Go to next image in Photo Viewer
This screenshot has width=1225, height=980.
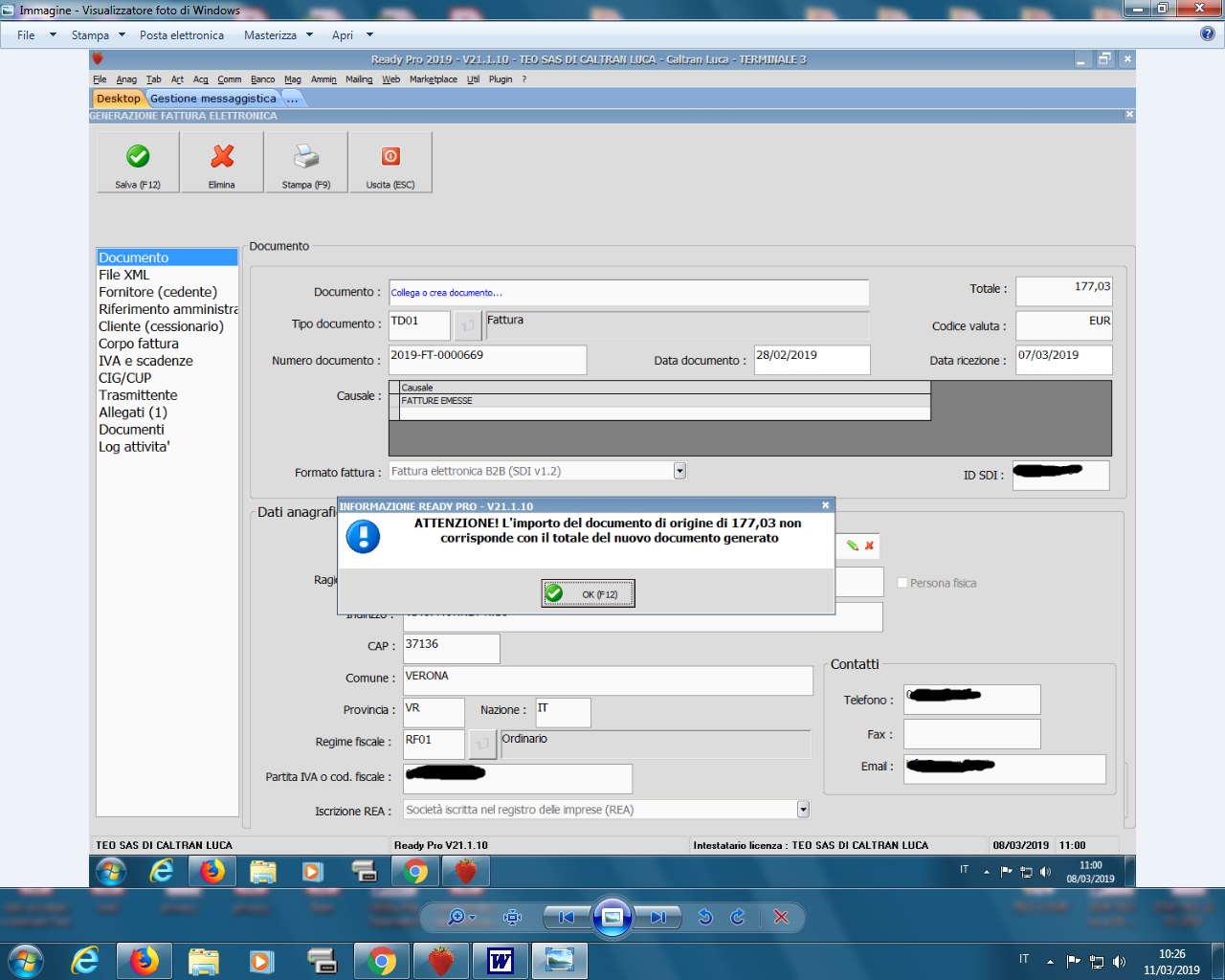(658, 917)
